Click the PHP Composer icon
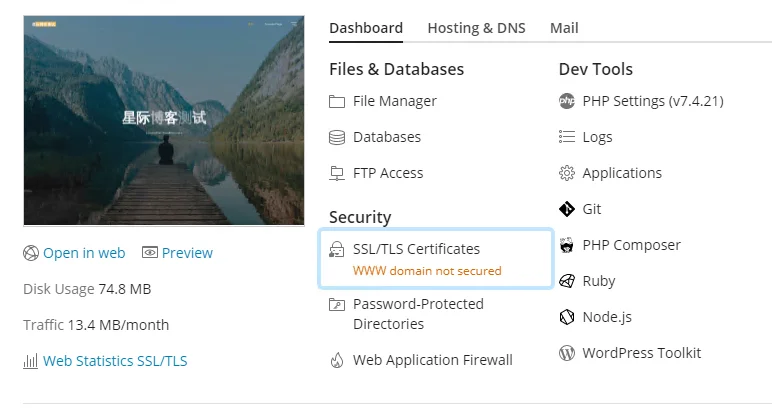The height and width of the screenshot is (411, 781). tap(567, 245)
